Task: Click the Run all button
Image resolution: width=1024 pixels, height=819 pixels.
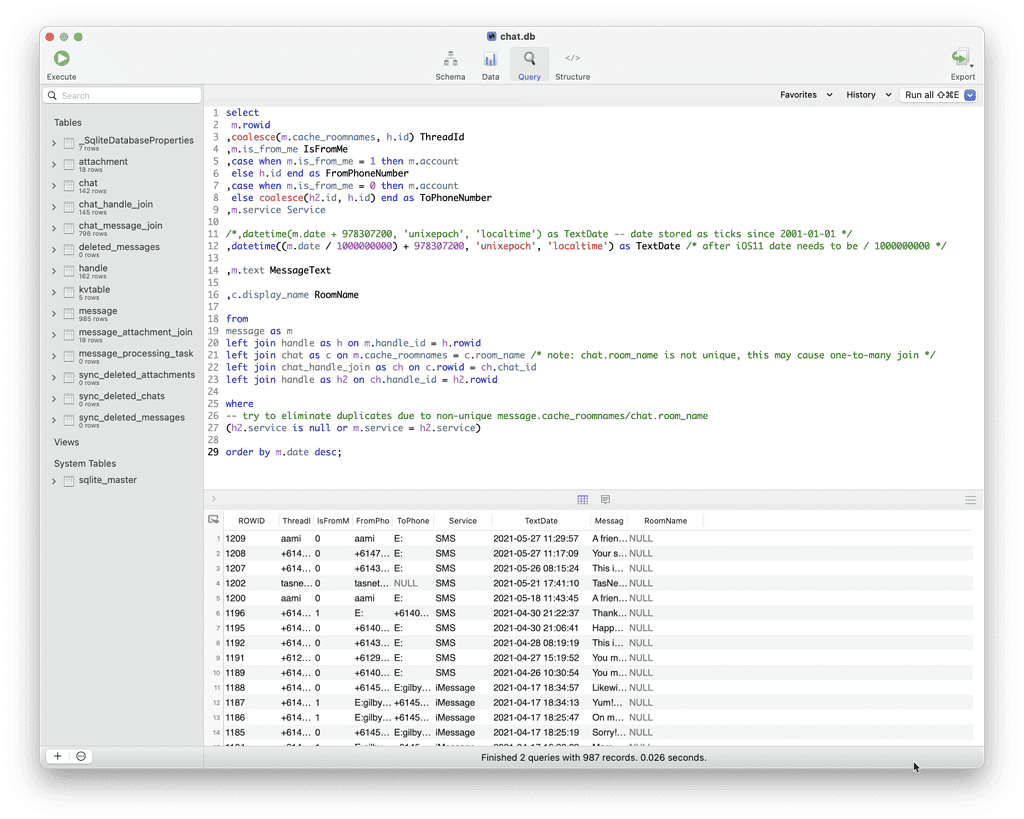Action: (x=932, y=95)
